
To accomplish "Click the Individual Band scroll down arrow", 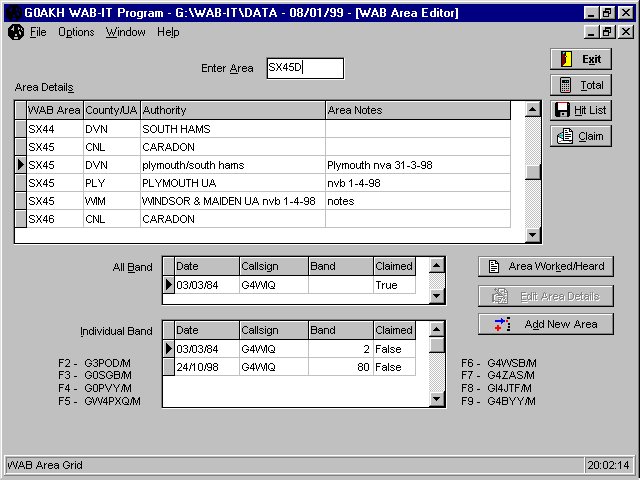I will coord(436,399).
